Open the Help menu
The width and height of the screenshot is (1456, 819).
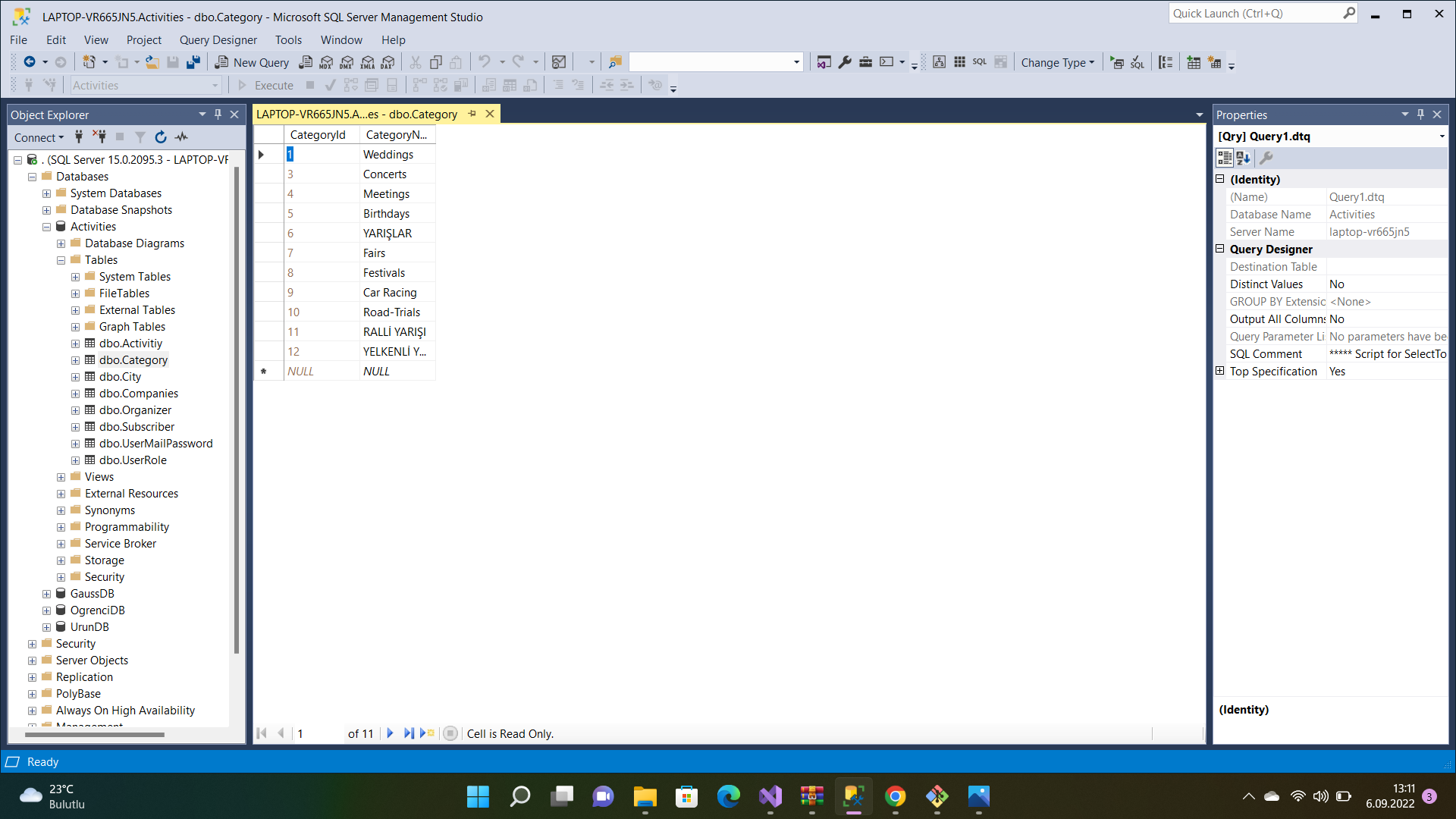394,39
